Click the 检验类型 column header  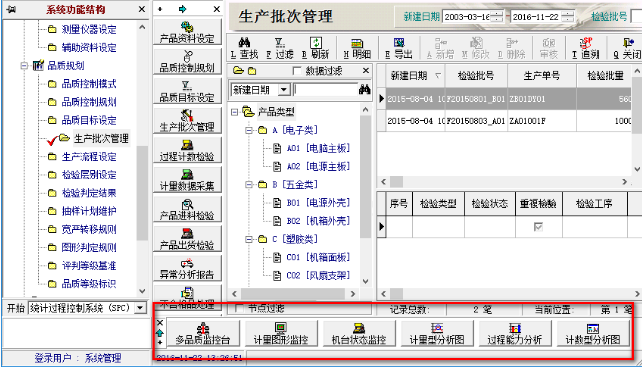click(438, 204)
